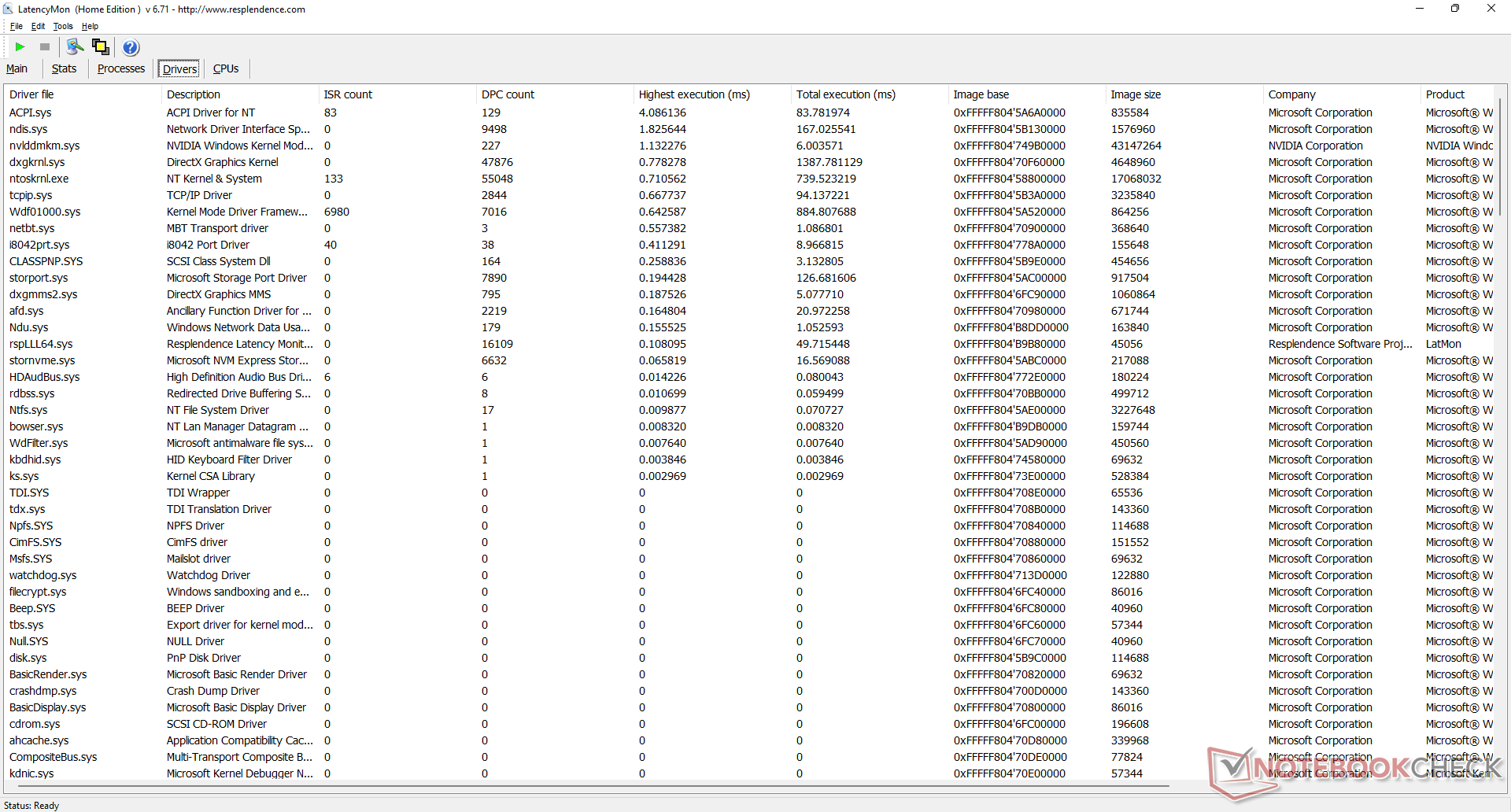The image size is (1511, 812).
Task: Select the WdFilter.sys driver row
Action: point(749,443)
